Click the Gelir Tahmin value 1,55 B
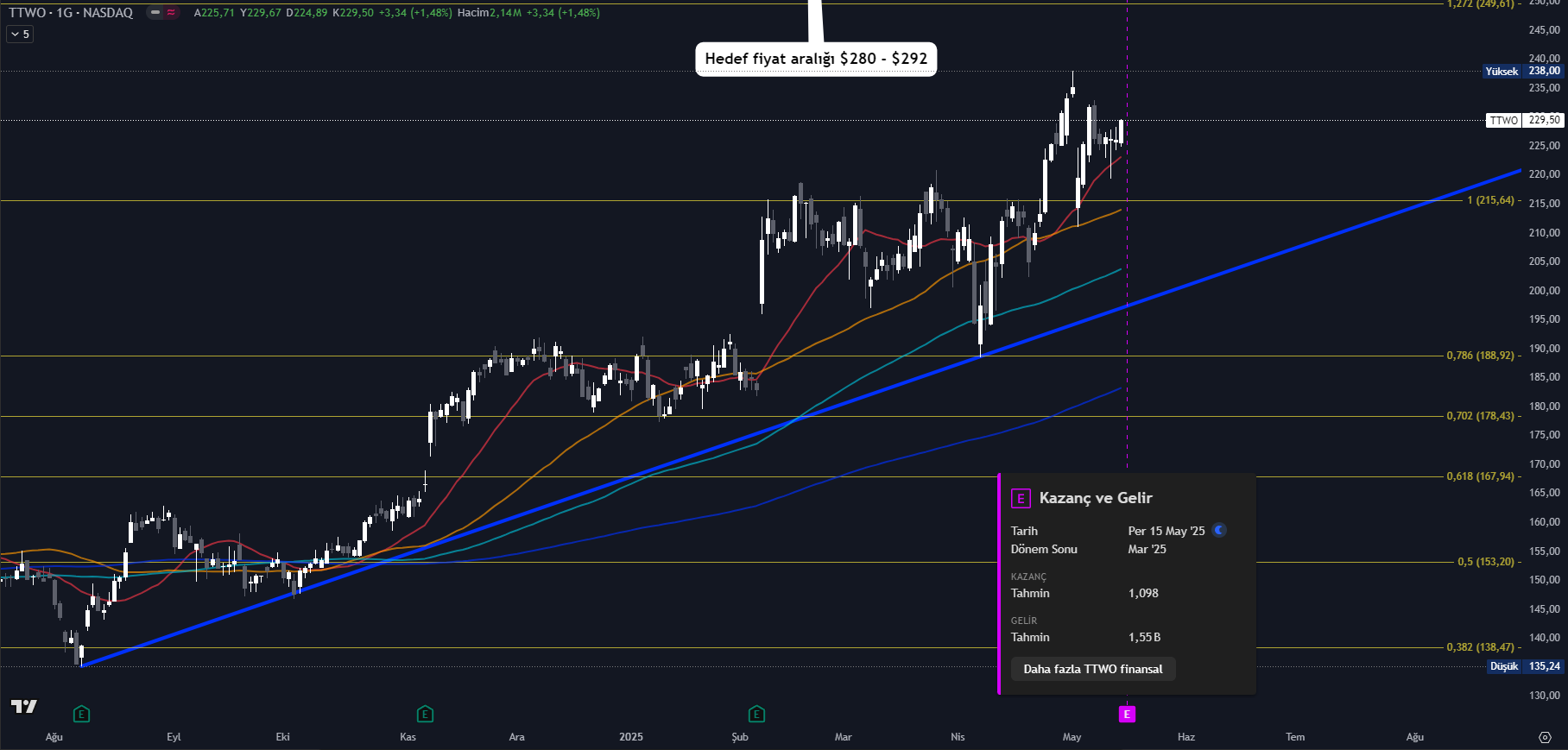 point(1144,637)
